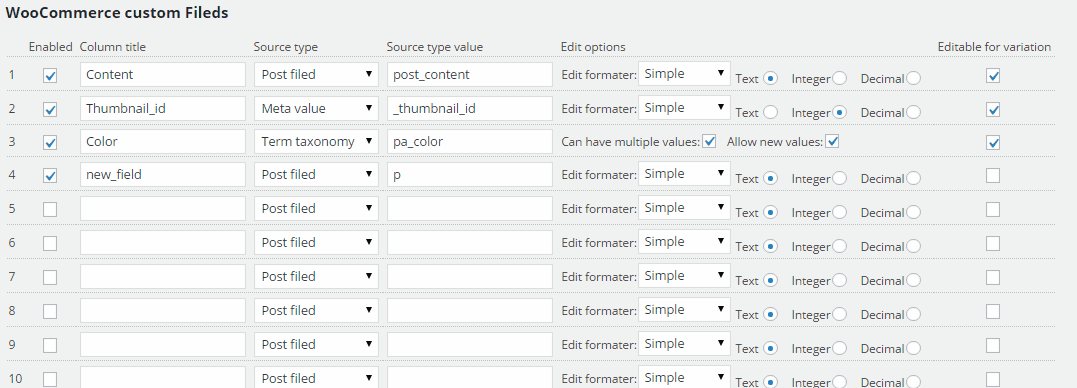Check Editable for variation for new_field row
The width and height of the screenshot is (1077, 388).
(x=993, y=175)
